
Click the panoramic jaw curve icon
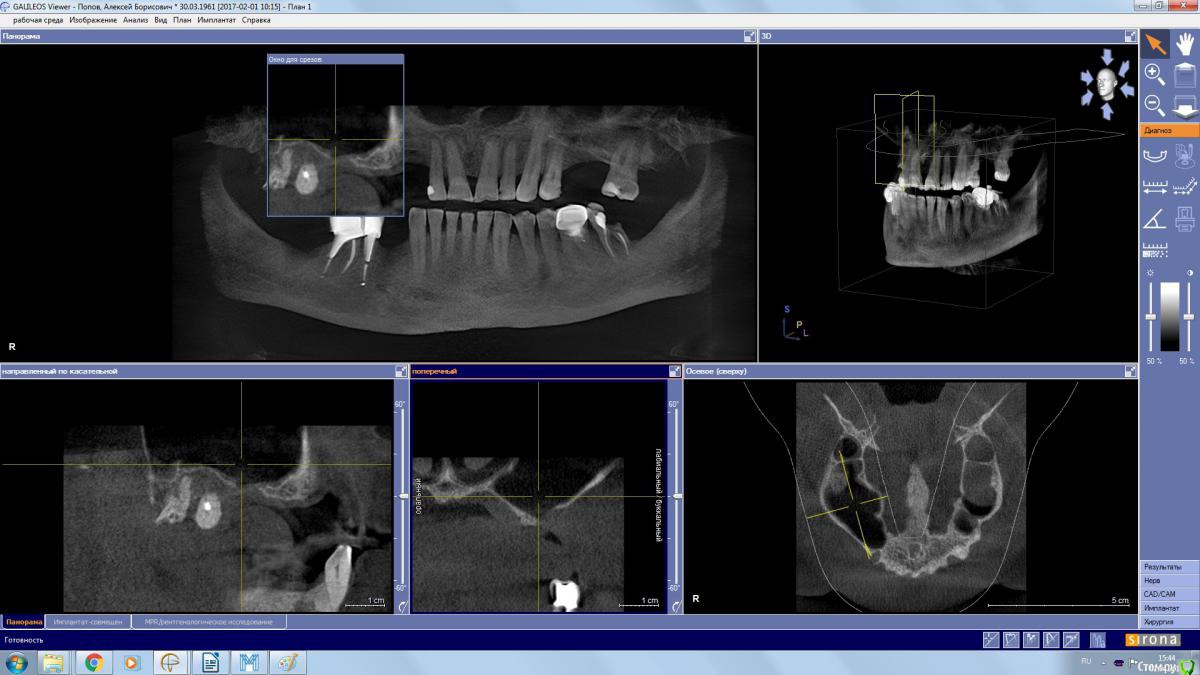coord(1154,155)
